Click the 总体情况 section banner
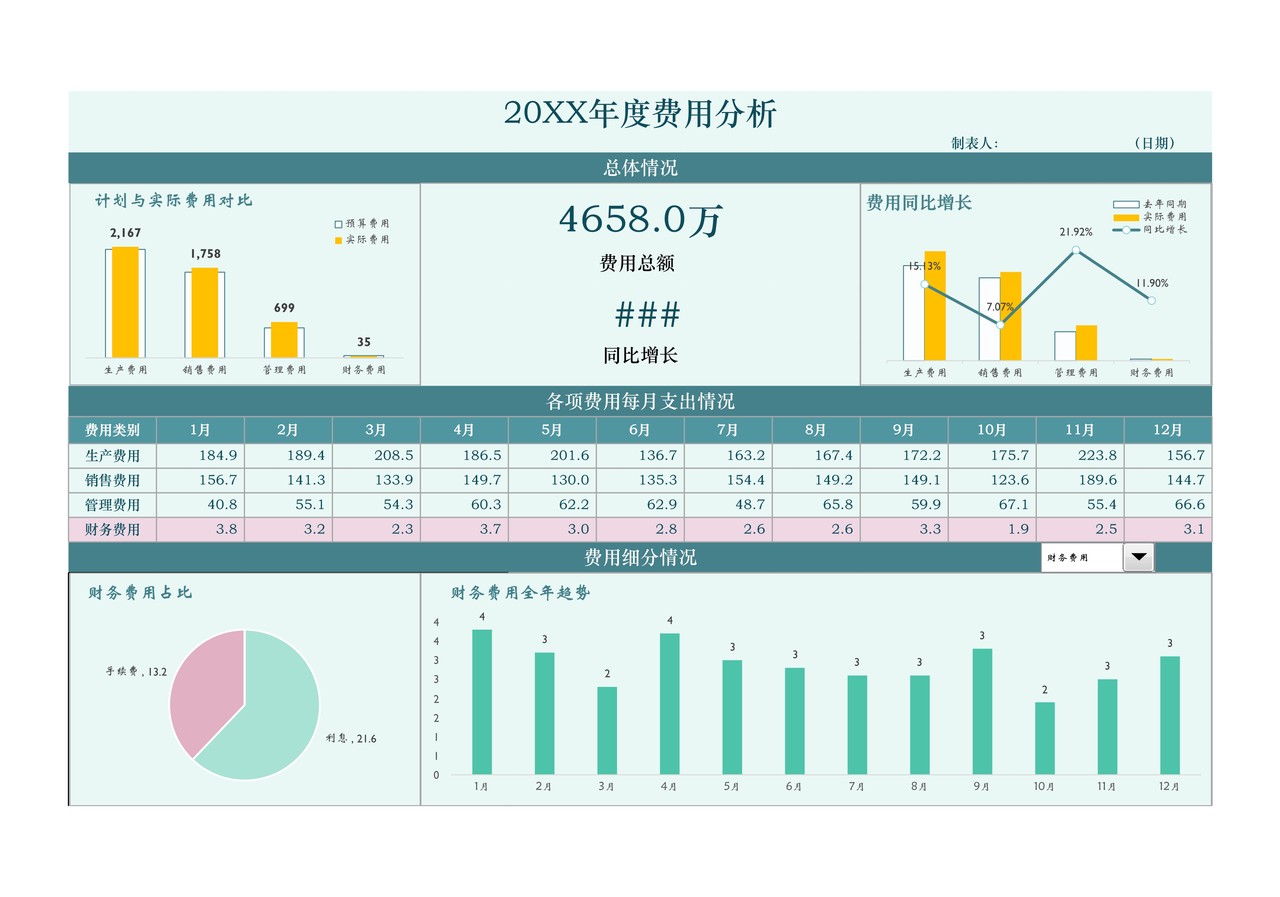 (x=640, y=168)
